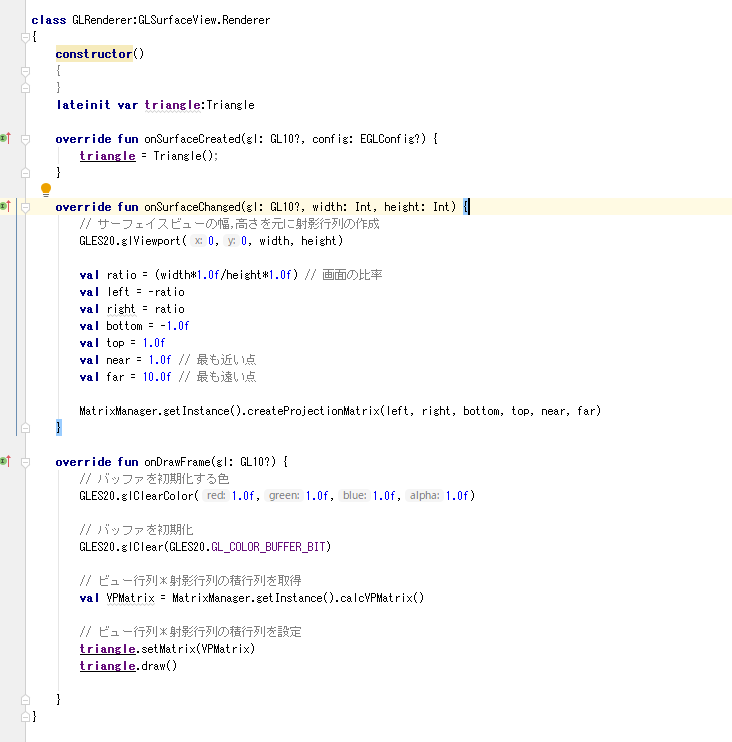Fold the onDrawFrame function
732x742 pixels.
(26, 462)
